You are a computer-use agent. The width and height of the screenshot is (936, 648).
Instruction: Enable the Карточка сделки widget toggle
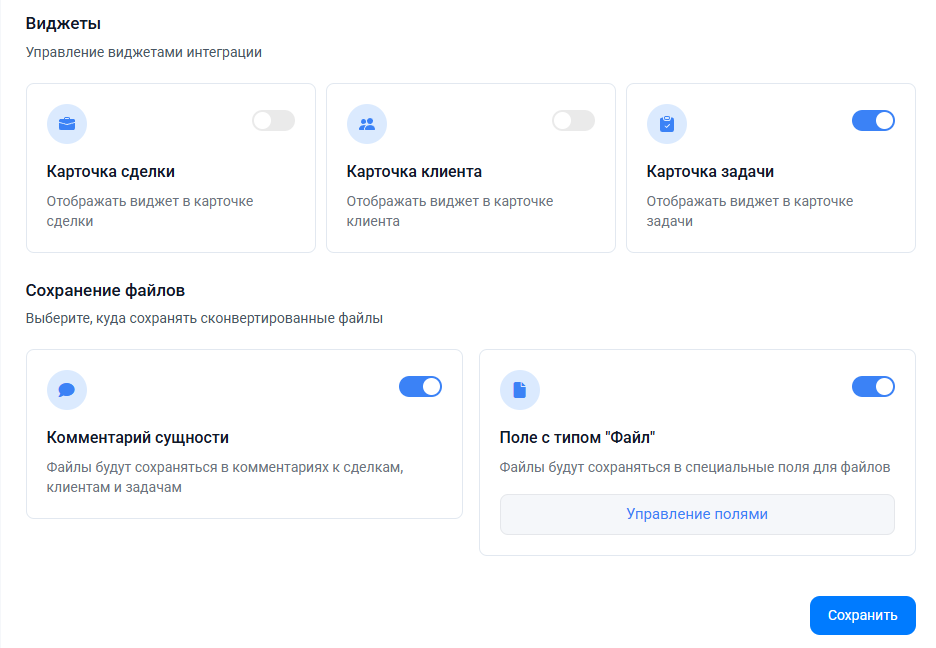pos(273,121)
